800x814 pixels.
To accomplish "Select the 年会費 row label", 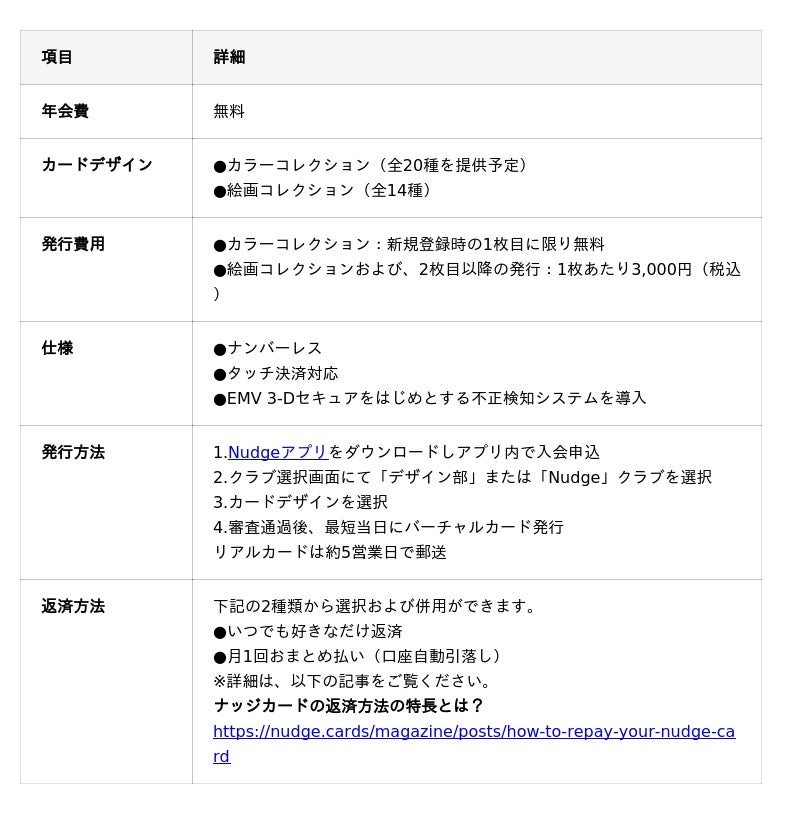I will click(65, 112).
